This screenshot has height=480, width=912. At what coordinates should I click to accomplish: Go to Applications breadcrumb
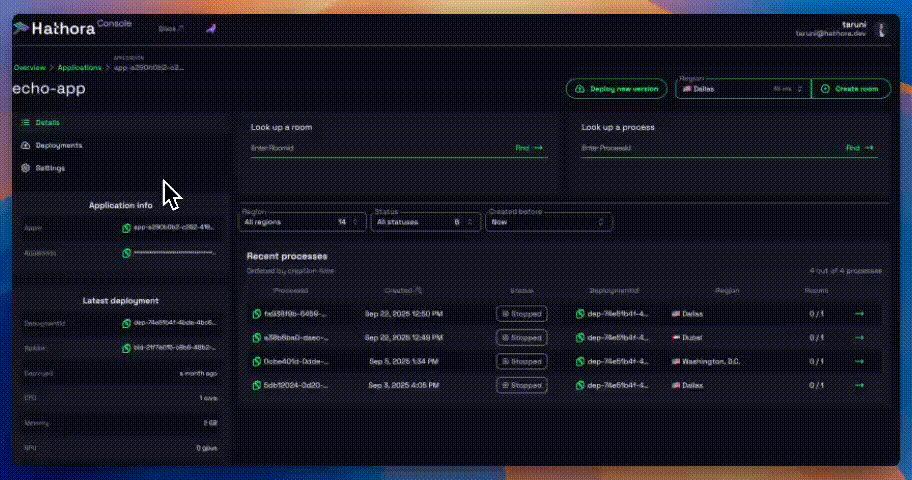coord(79,67)
